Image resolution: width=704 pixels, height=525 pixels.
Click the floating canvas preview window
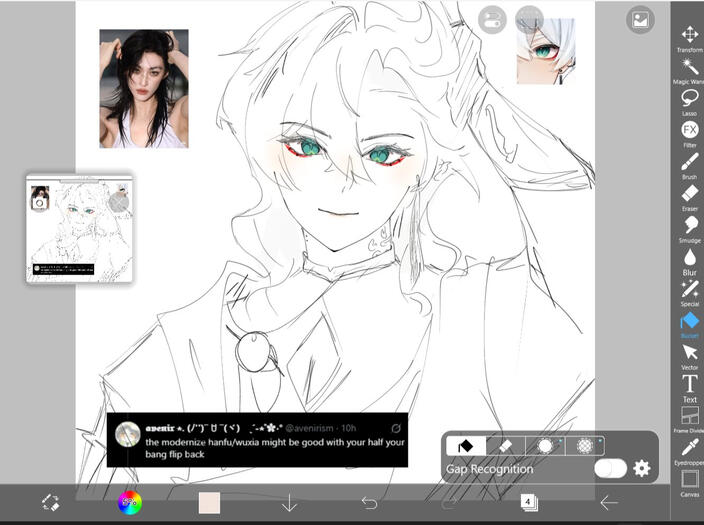pos(79,229)
